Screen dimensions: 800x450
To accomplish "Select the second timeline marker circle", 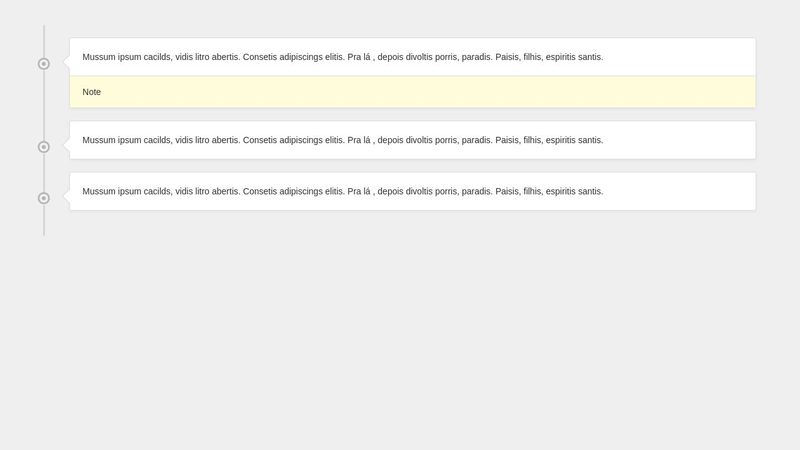I will (44, 147).
